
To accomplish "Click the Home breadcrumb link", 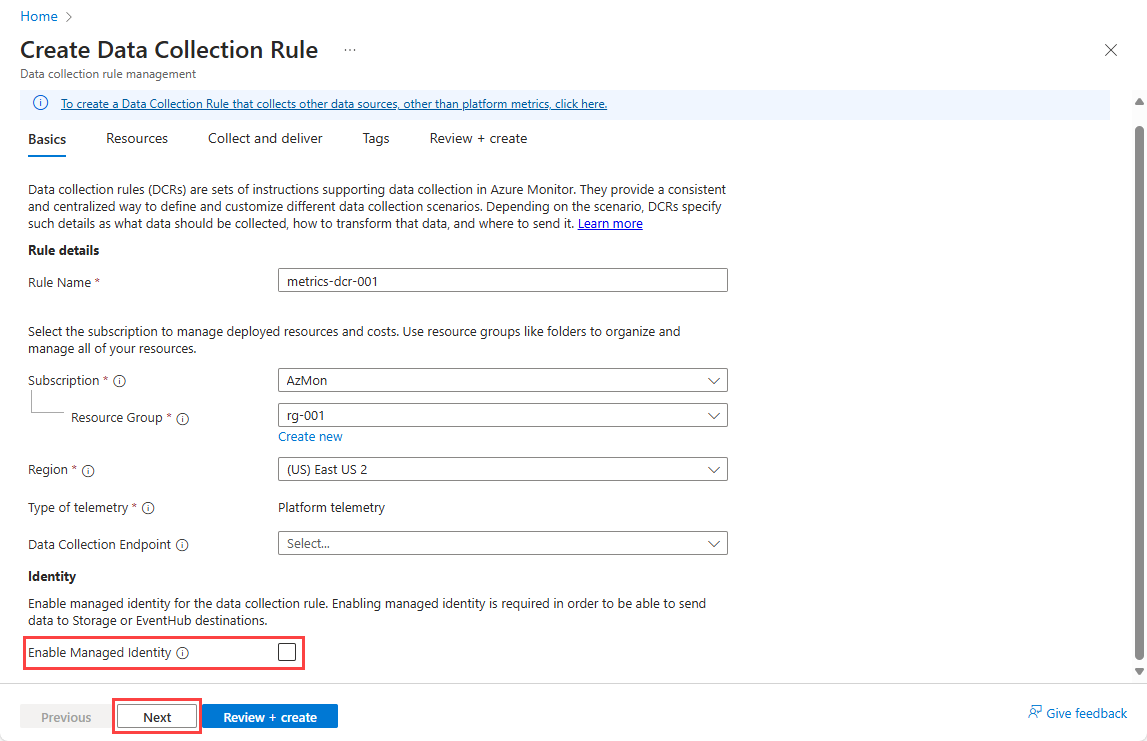I will click(x=38, y=16).
